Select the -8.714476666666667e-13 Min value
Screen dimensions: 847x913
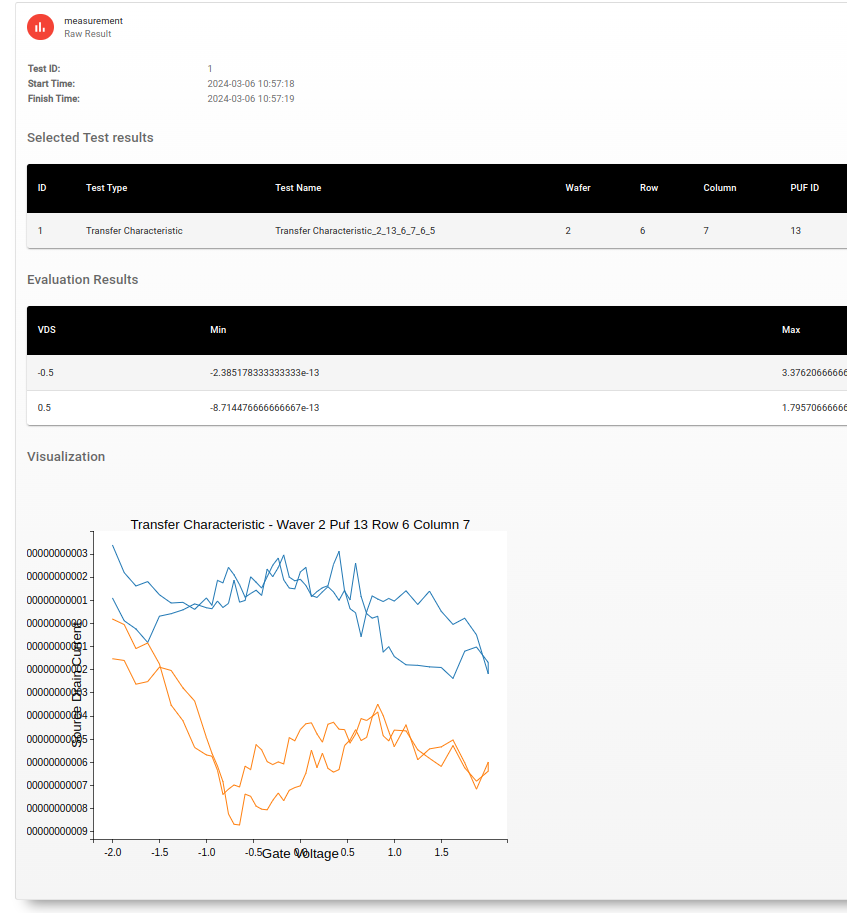coord(264,408)
